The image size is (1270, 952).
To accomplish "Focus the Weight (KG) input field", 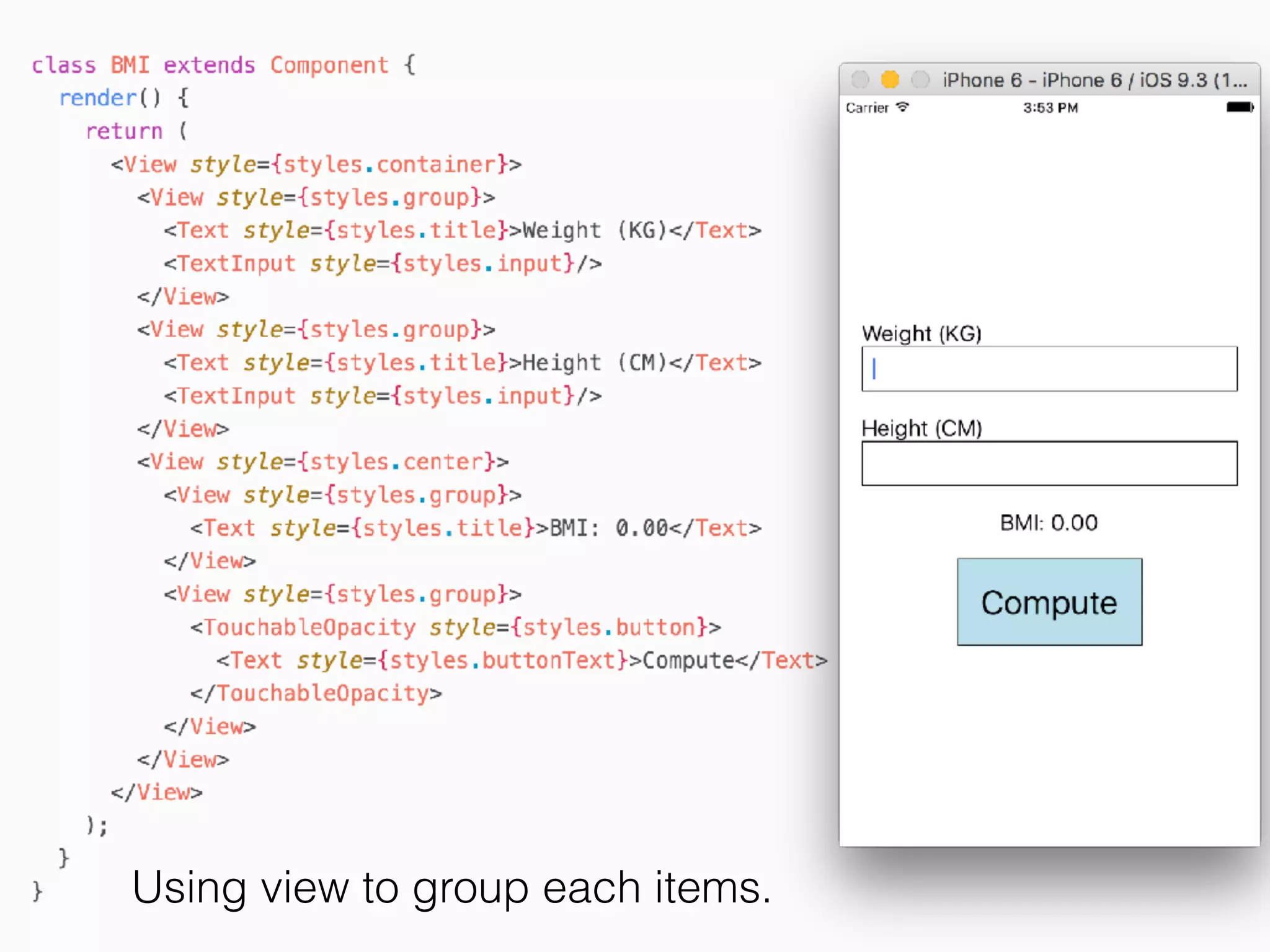I will pyautogui.click(x=1049, y=369).
